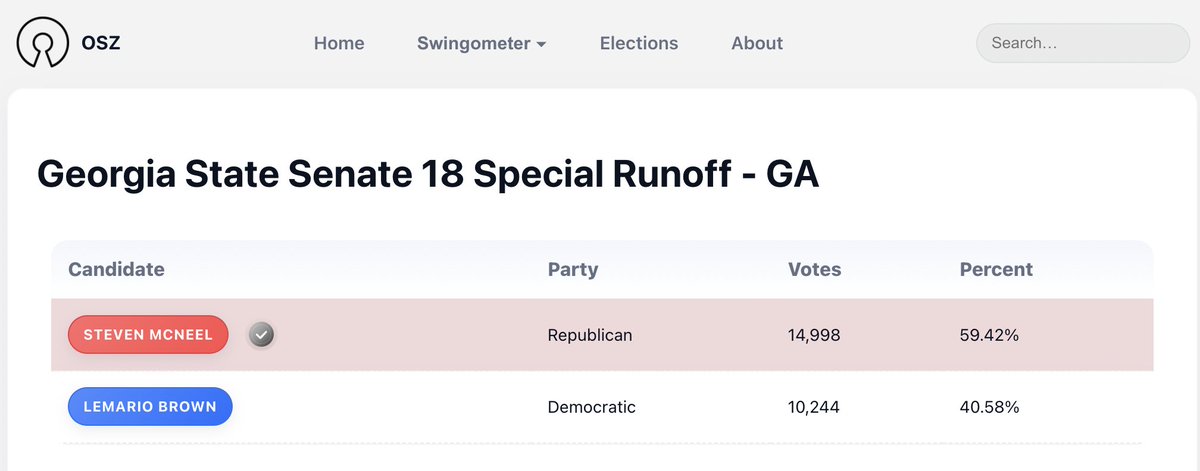This screenshot has width=1200, height=471.
Task: Click the winner checkmark beside Steven McNeel
Action: click(261, 335)
